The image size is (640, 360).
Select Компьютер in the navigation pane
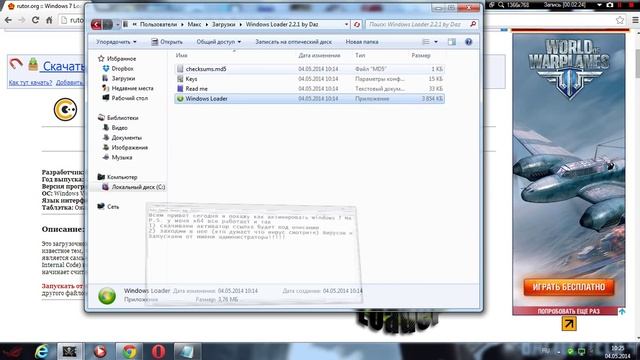118,177
